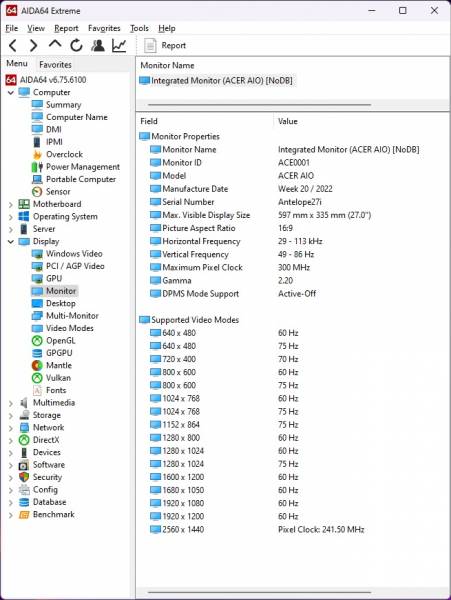Select the Summary icon in tree
This screenshot has height=600, width=451.
point(37,104)
